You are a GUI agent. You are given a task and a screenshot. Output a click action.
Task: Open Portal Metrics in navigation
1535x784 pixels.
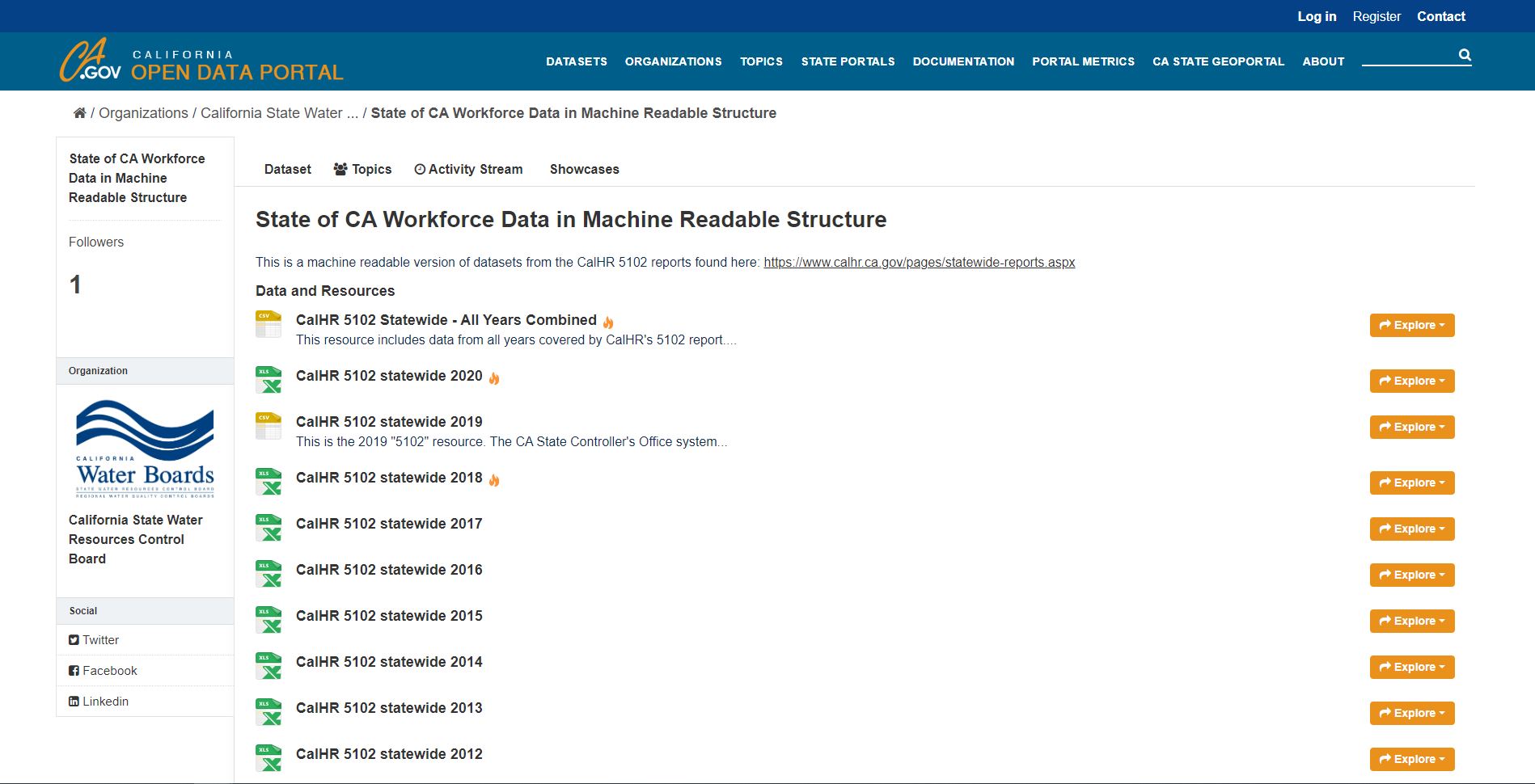(x=1083, y=61)
